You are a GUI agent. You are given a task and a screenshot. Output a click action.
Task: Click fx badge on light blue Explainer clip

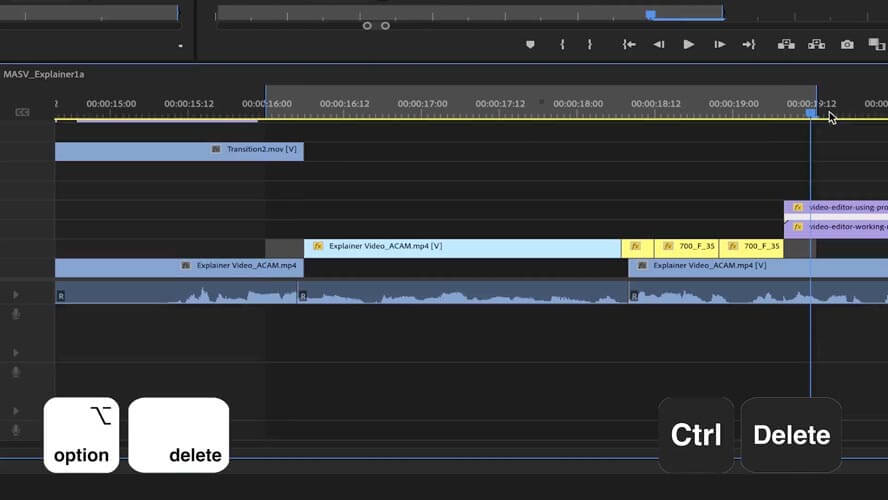tap(318, 246)
